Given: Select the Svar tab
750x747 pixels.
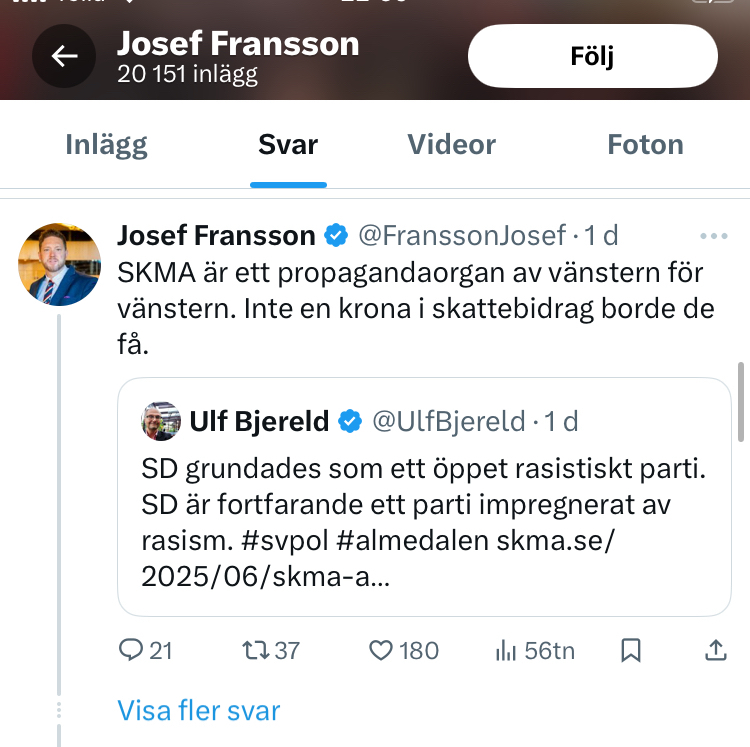Looking at the screenshot, I should 288,144.
